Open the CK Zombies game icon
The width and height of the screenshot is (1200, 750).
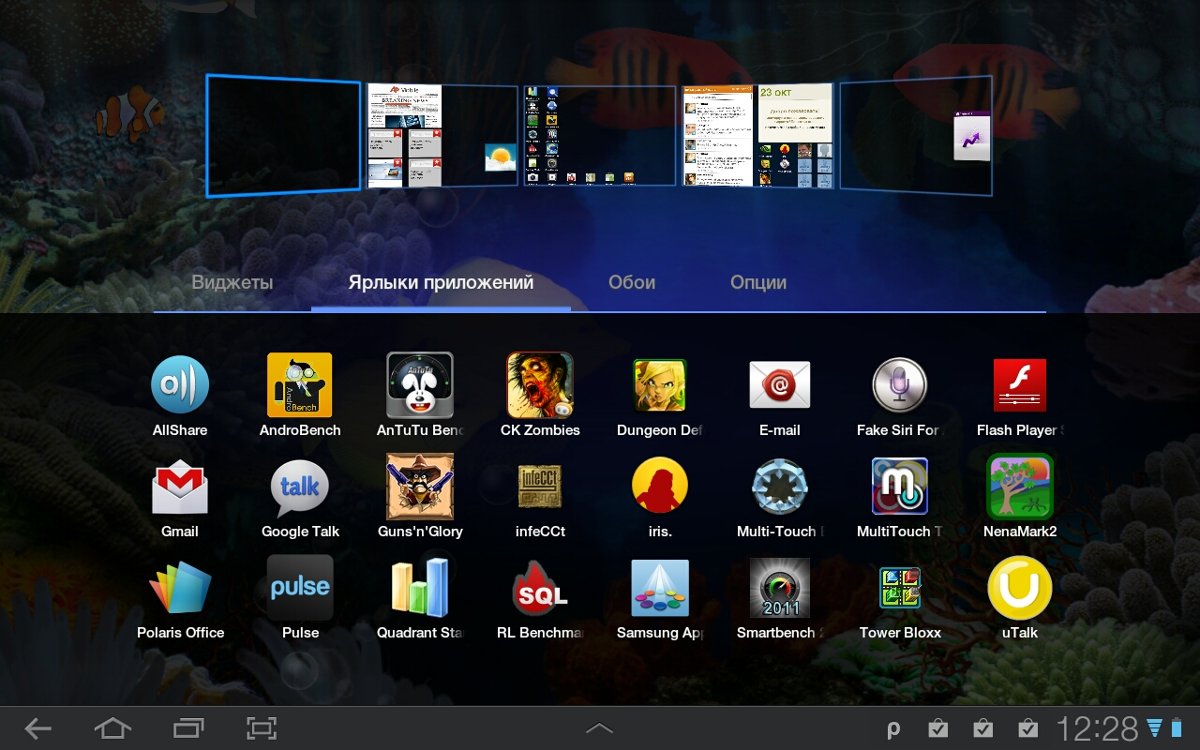(x=540, y=385)
